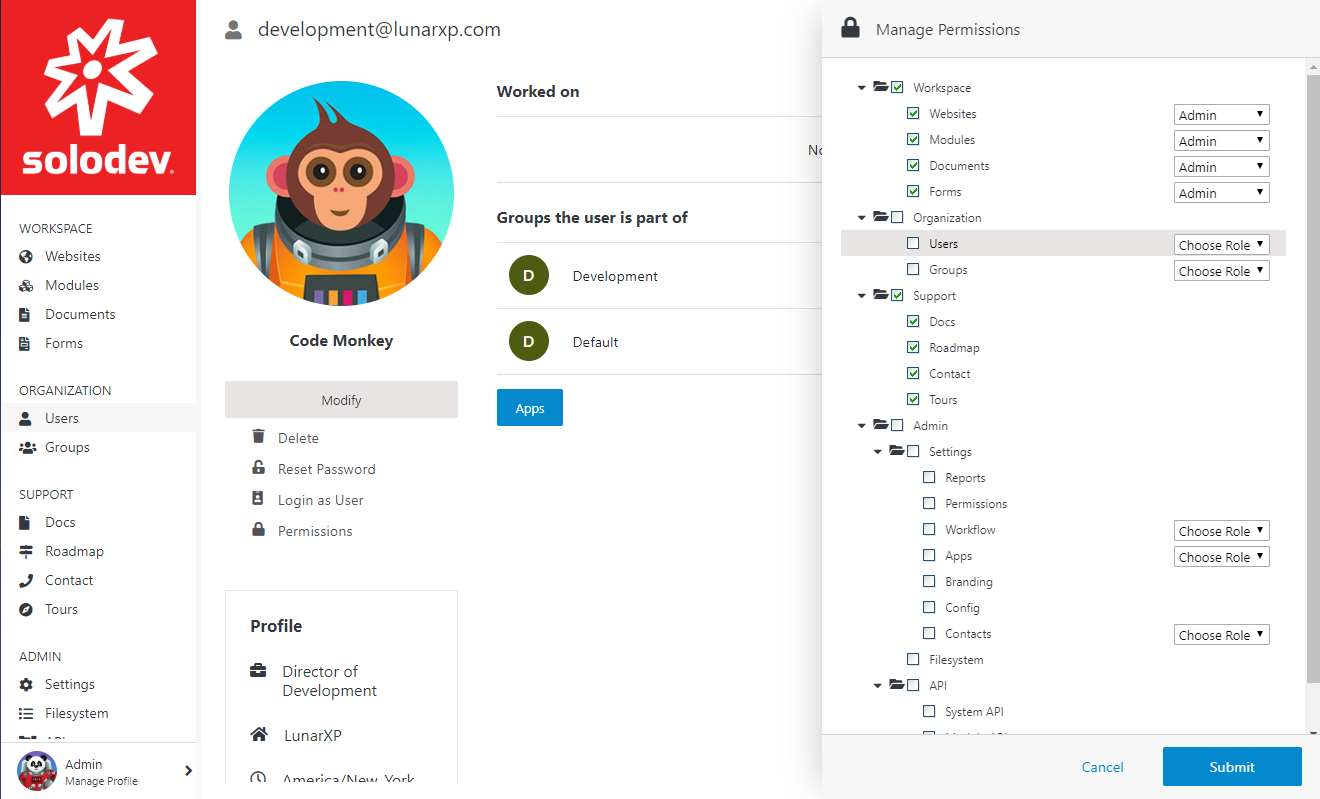
Task: Expand the Admin Manage Profile arrow
Action: tap(188, 771)
